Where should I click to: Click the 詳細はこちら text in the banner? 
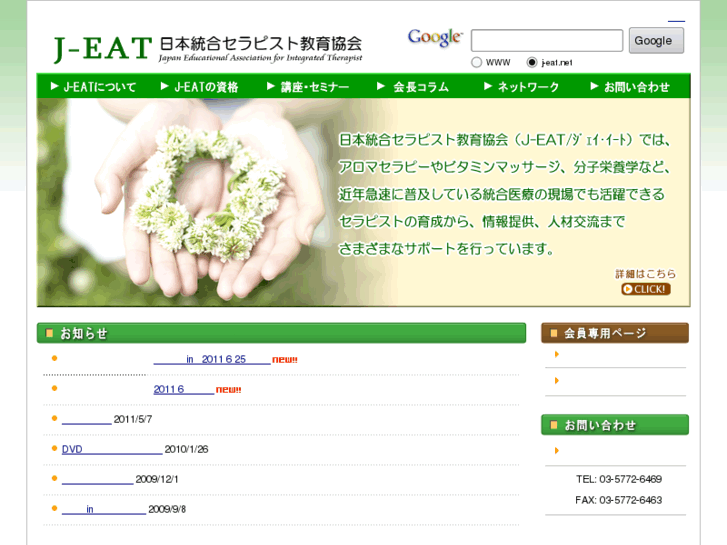click(x=645, y=274)
